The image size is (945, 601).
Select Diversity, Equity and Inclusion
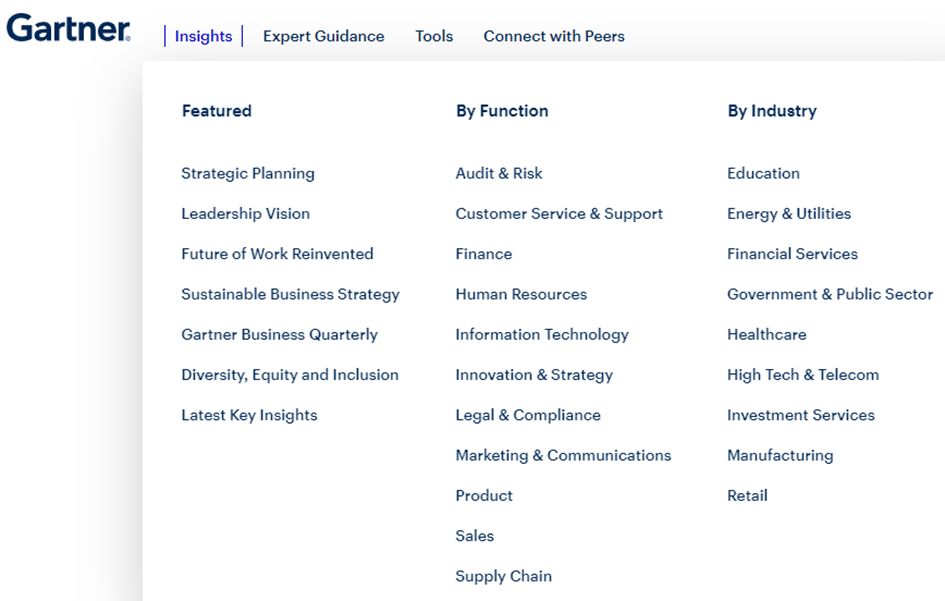[x=290, y=375]
